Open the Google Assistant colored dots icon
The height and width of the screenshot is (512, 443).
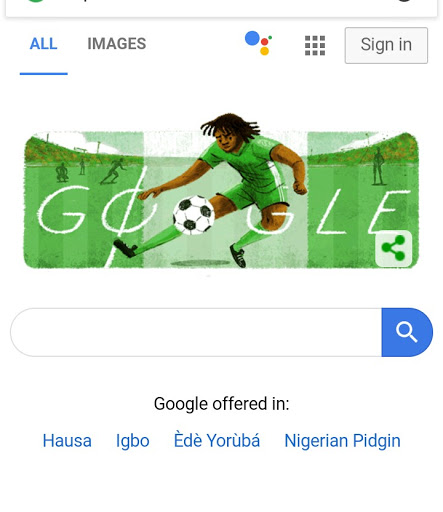tap(259, 43)
